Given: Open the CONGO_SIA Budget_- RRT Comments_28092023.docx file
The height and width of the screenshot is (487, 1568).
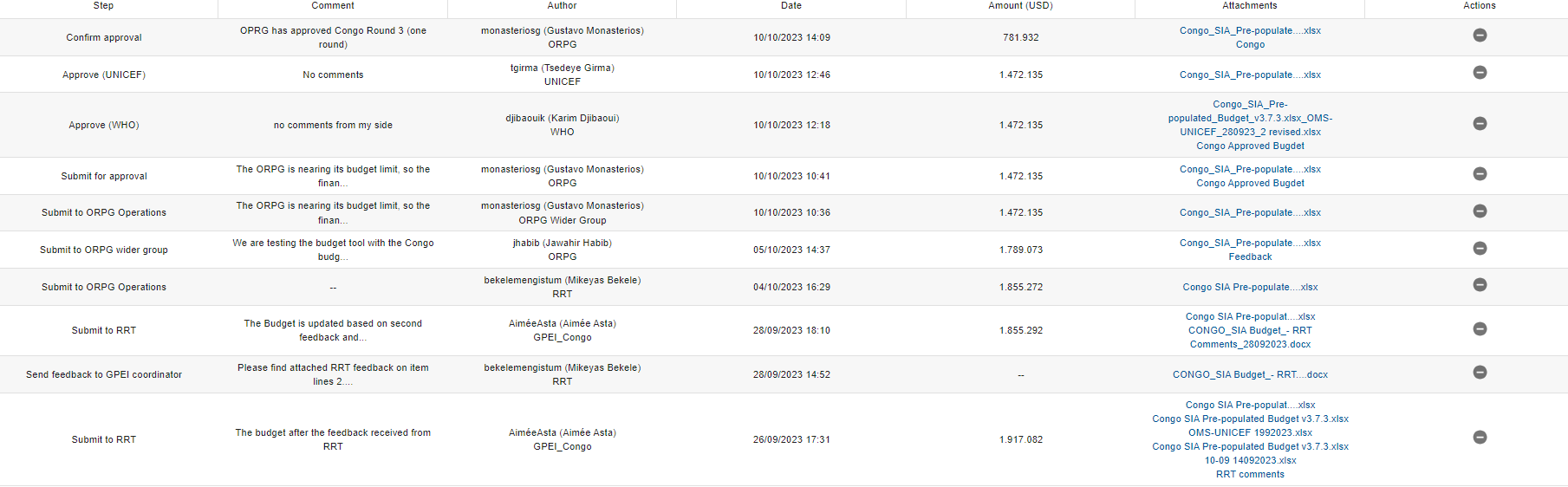Looking at the screenshot, I should (1250, 338).
